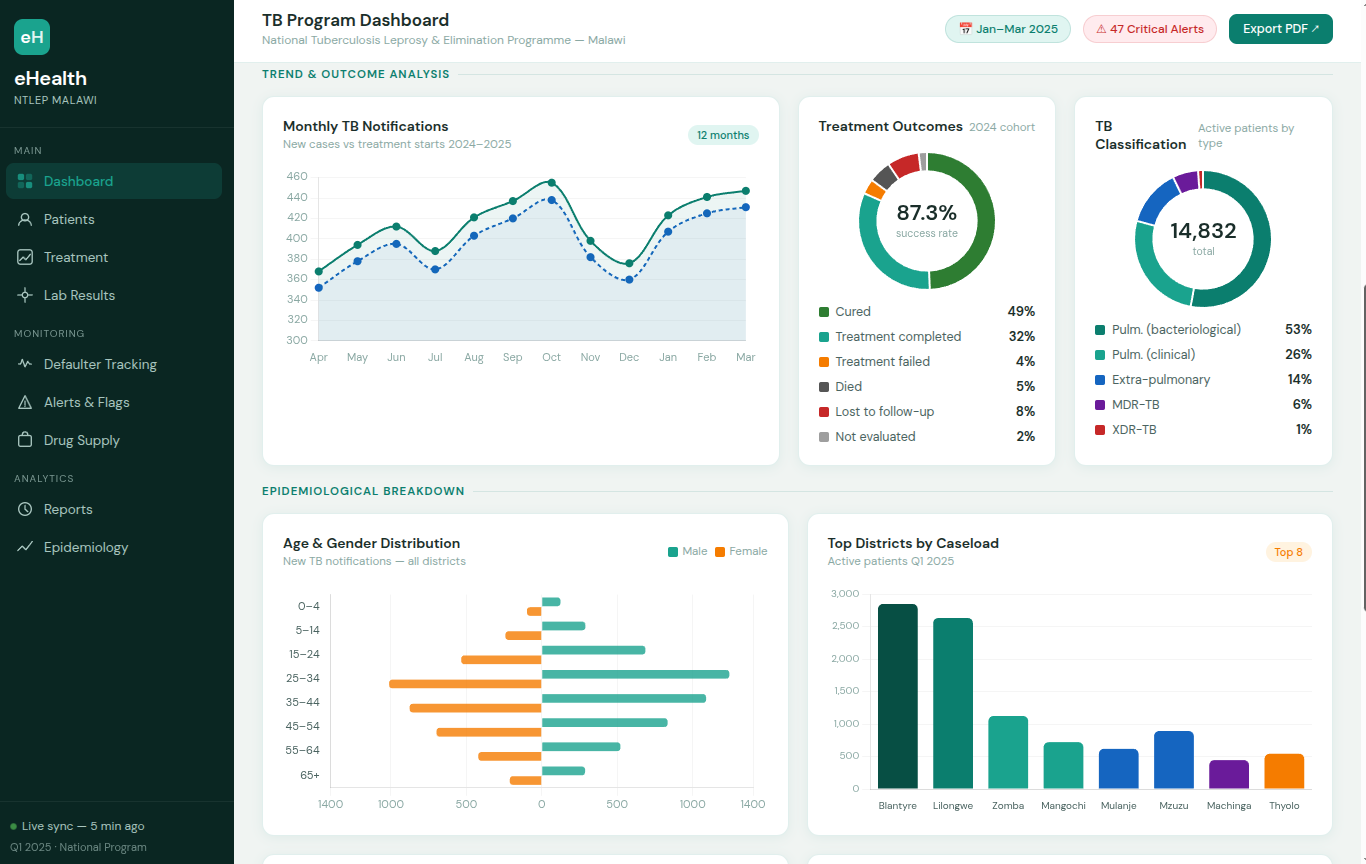
Task: Click the eHealth logo icon
Action: pos(32,38)
